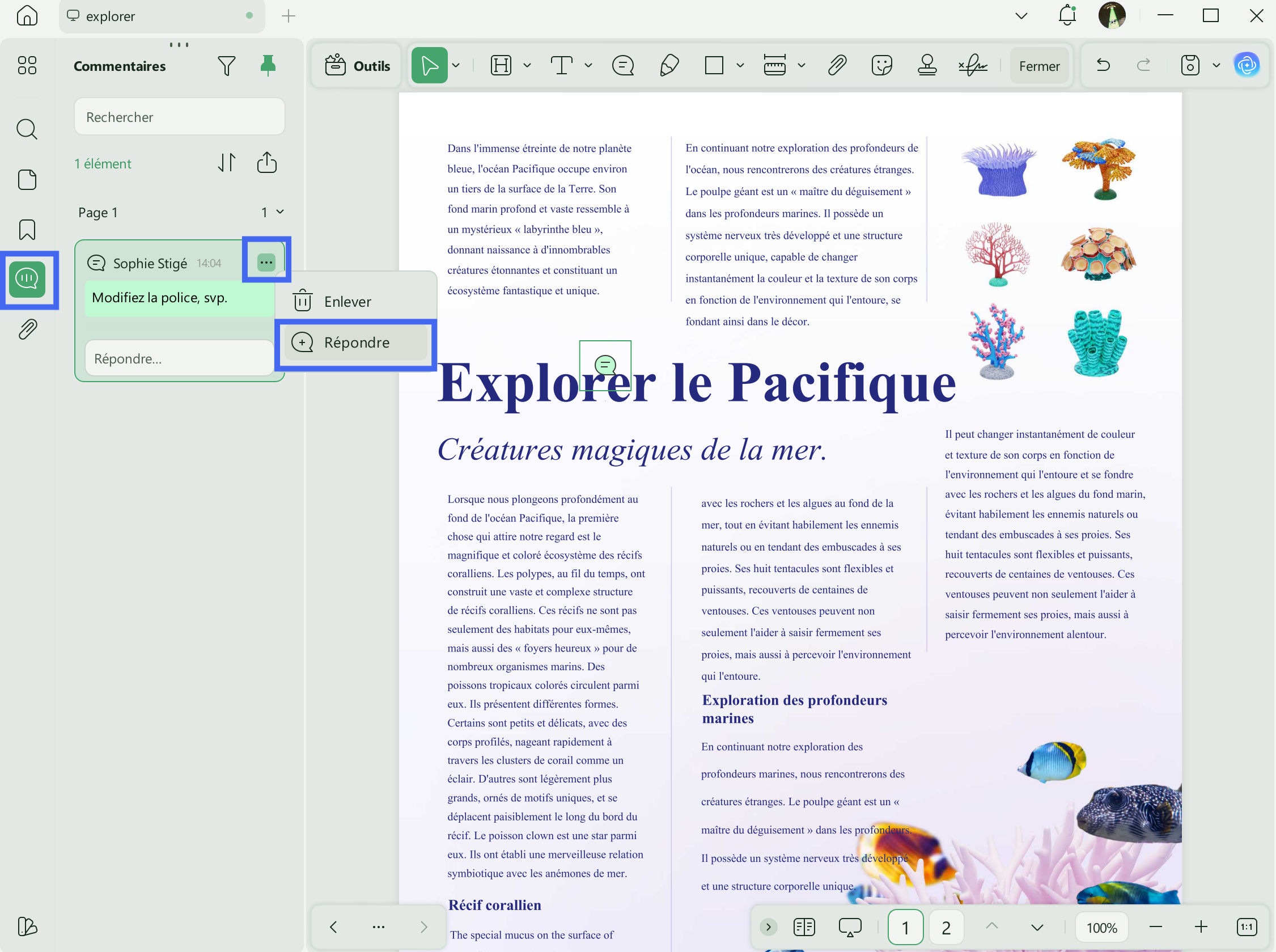
Task: Open the paperclip file attachment tool
Action: pos(837,65)
